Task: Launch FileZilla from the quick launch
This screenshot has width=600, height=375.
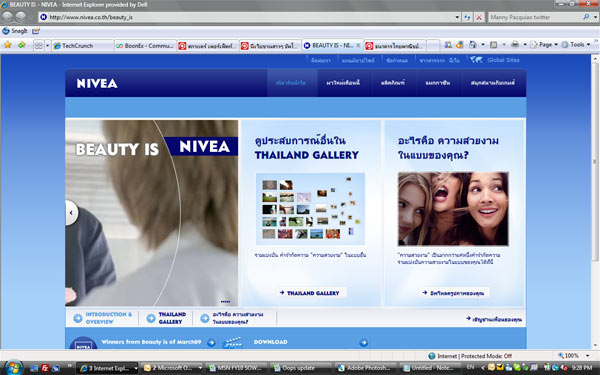Action: point(45,368)
